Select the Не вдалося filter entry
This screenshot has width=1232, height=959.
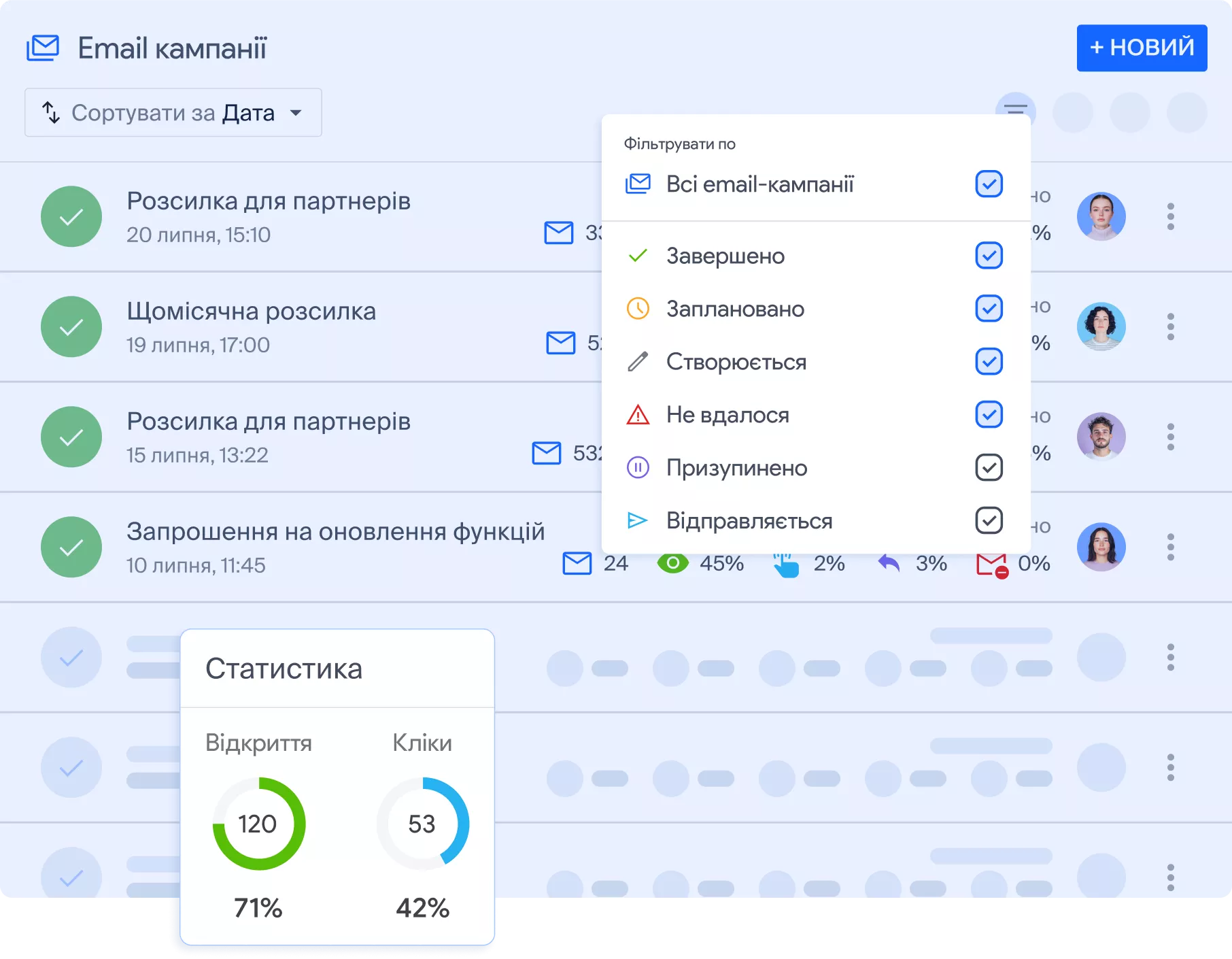pyautogui.click(x=728, y=414)
